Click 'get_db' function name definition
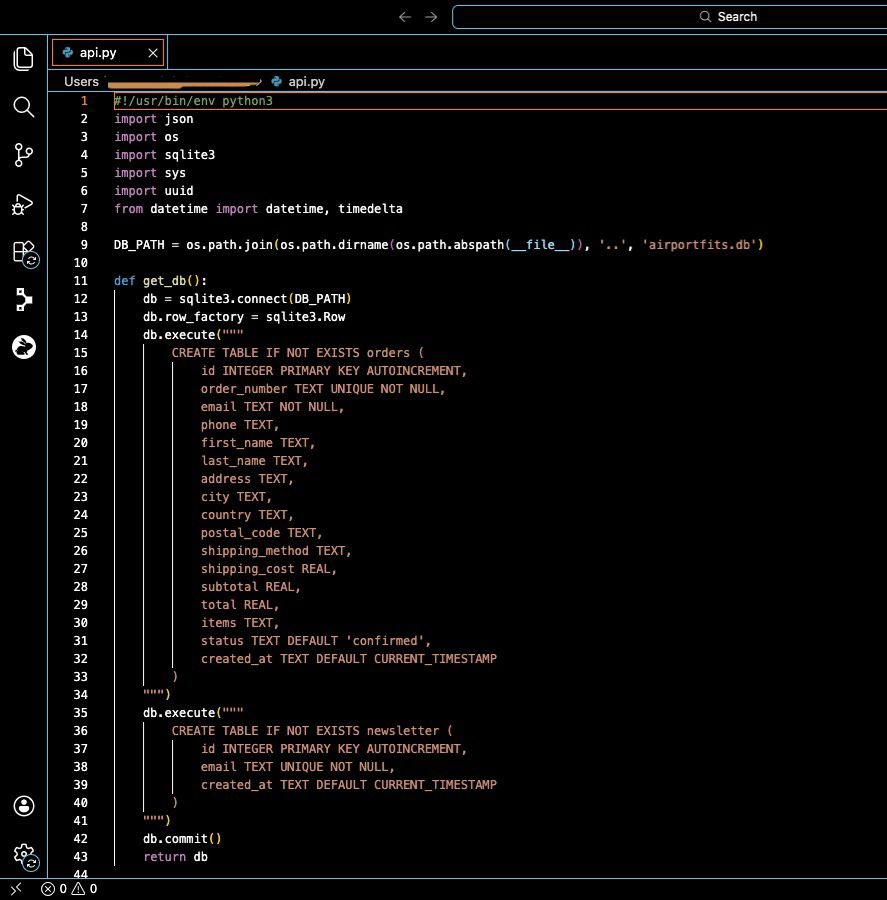Screen dimensions: 887x900 point(164,281)
